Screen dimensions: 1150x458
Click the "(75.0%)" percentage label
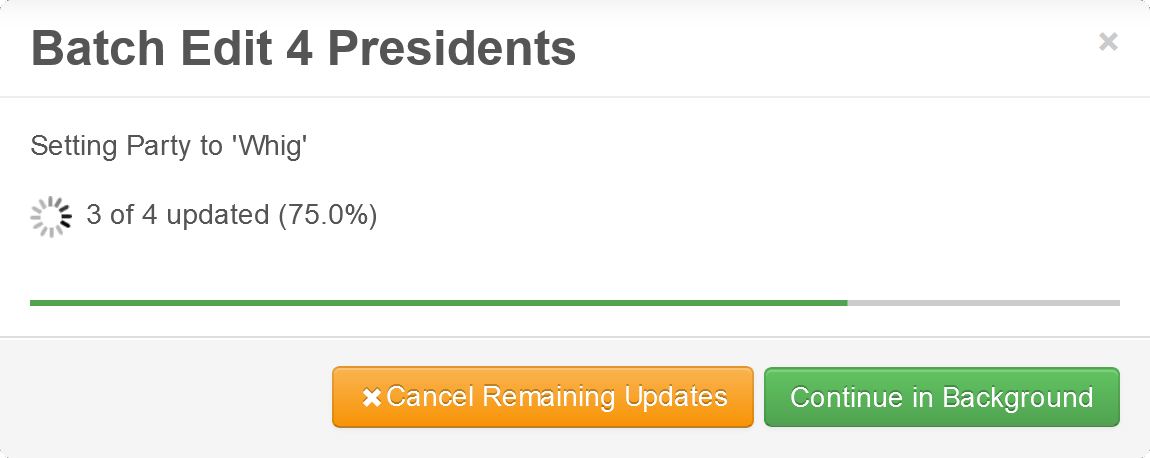[x=327, y=215]
